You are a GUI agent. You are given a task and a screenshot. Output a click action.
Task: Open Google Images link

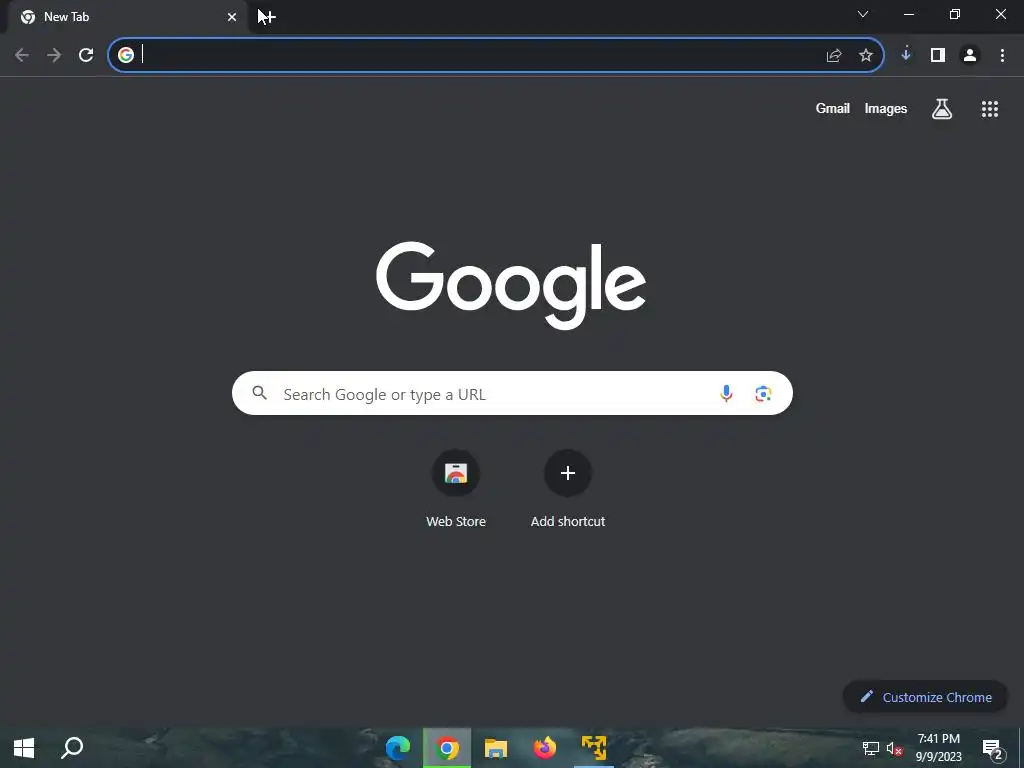click(886, 108)
